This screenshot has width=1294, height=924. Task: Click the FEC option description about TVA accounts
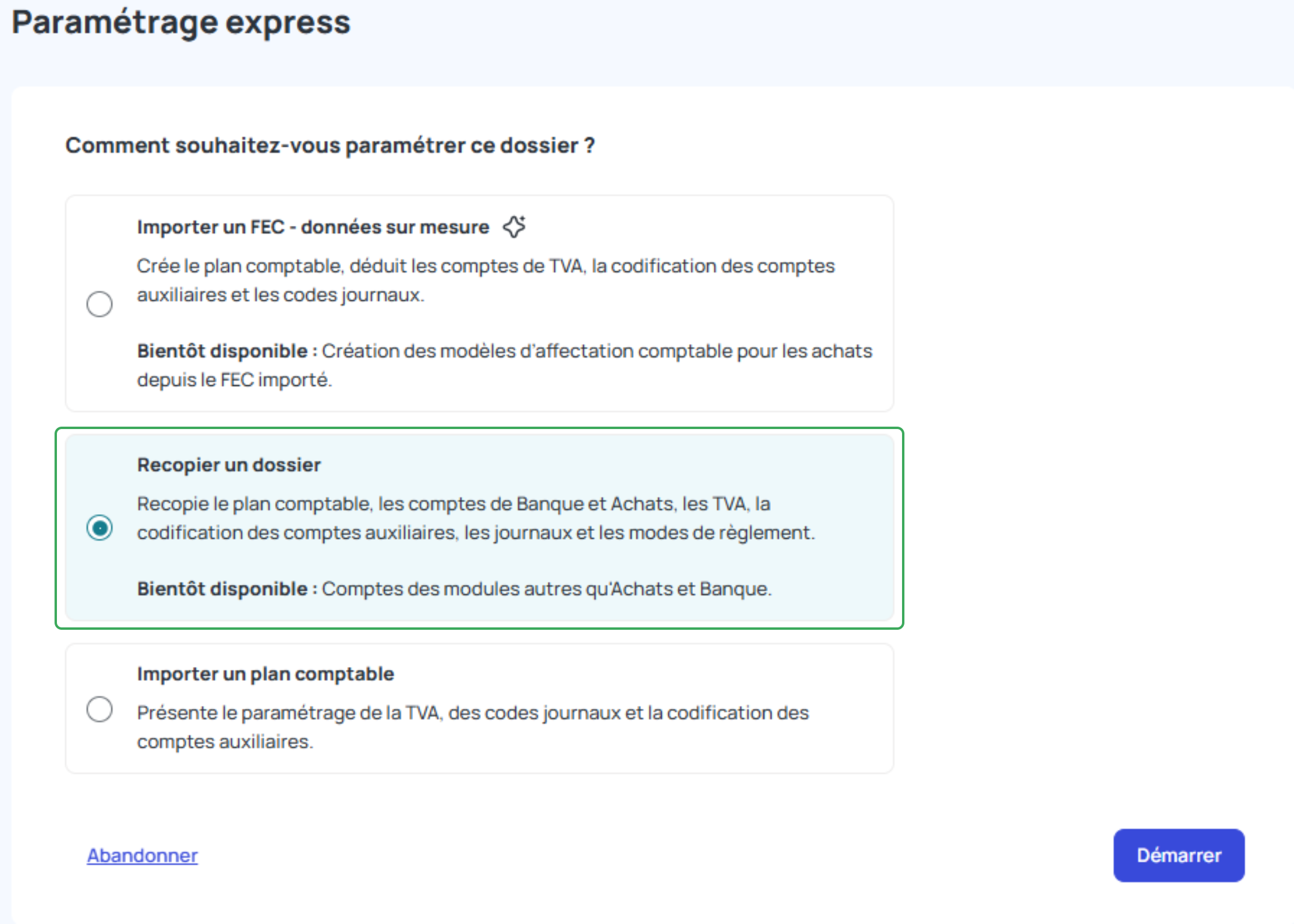[485, 266]
